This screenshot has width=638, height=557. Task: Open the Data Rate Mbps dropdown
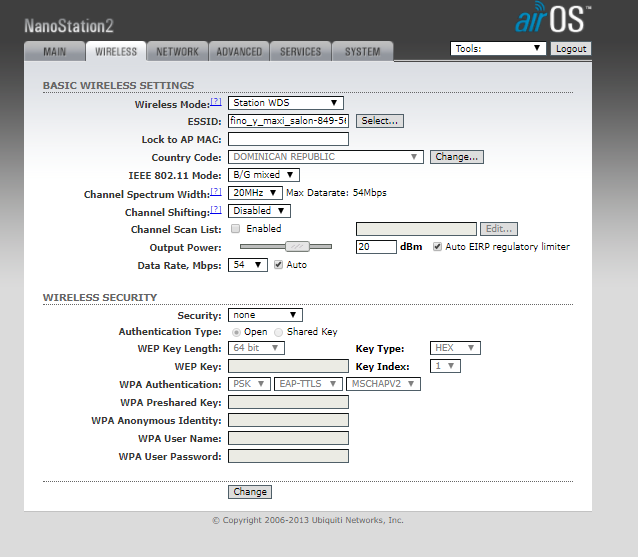247,265
